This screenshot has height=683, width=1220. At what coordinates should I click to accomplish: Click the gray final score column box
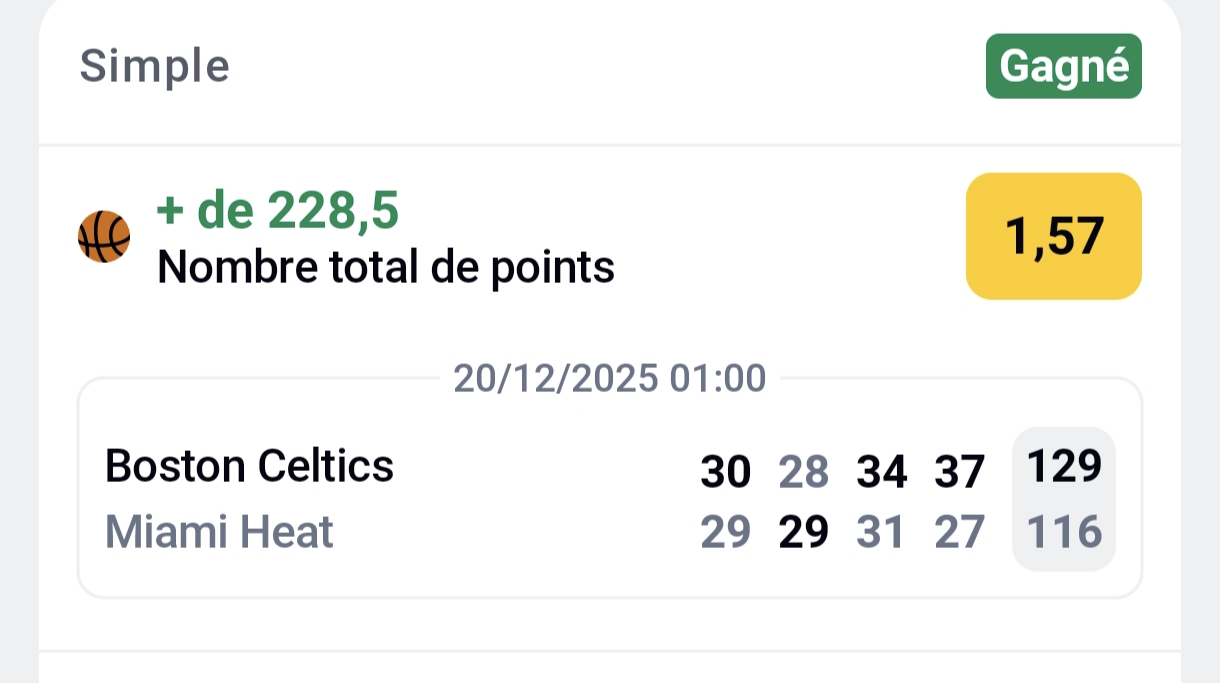point(1064,499)
